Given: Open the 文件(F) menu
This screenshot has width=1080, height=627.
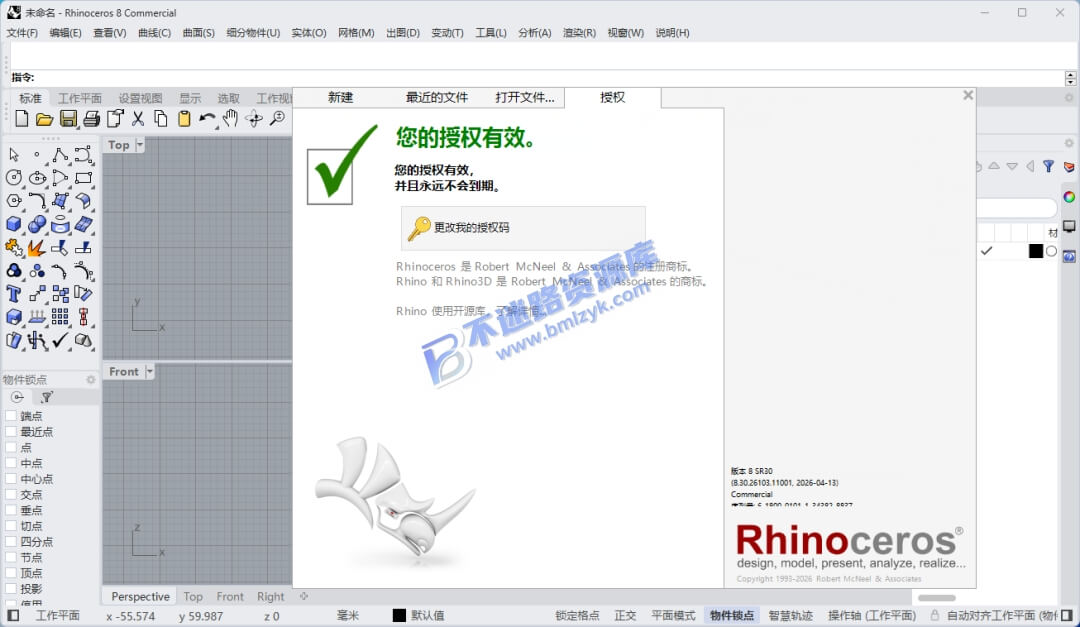Looking at the screenshot, I should point(22,32).
